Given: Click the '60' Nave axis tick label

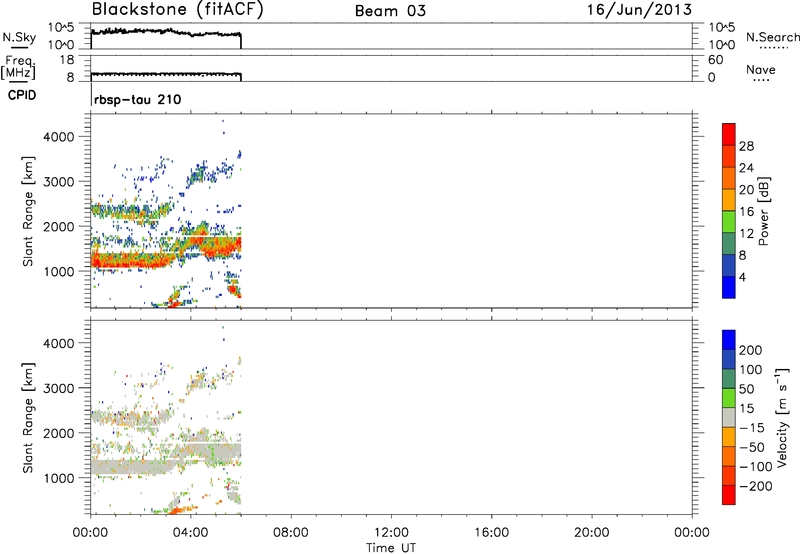Looking at the screenshot, I should tap(715, 60).
